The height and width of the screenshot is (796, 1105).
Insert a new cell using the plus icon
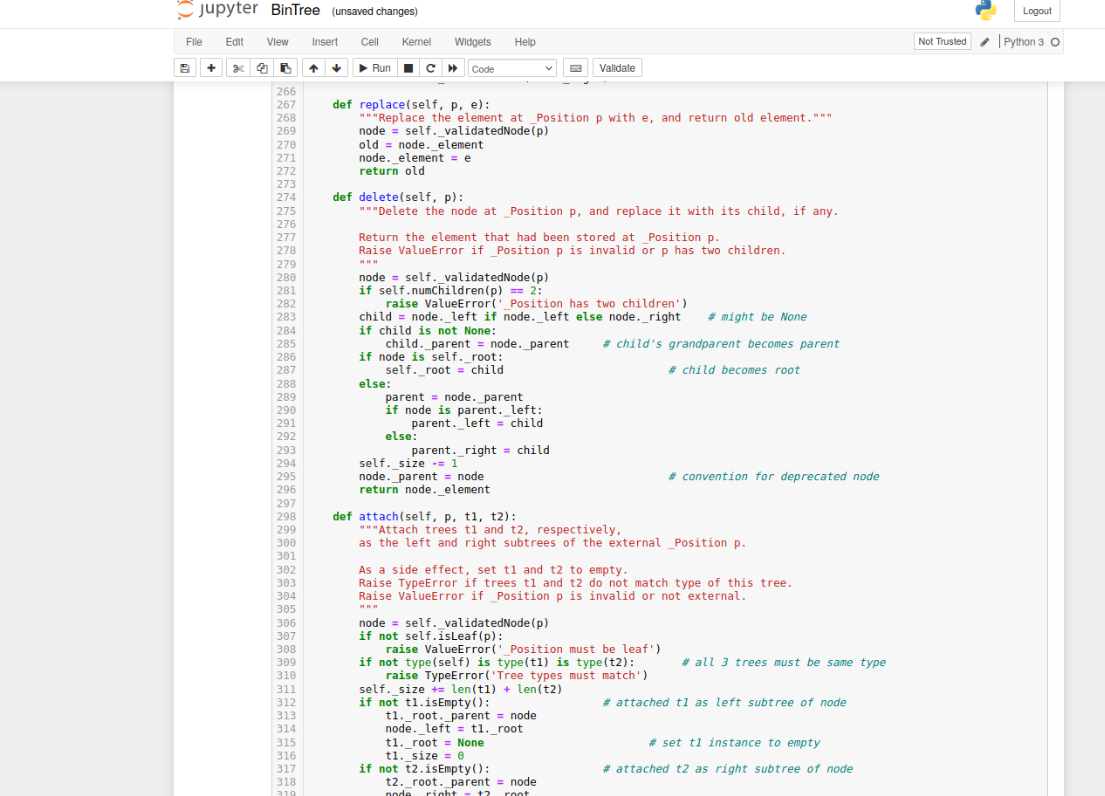click(211, 67)
